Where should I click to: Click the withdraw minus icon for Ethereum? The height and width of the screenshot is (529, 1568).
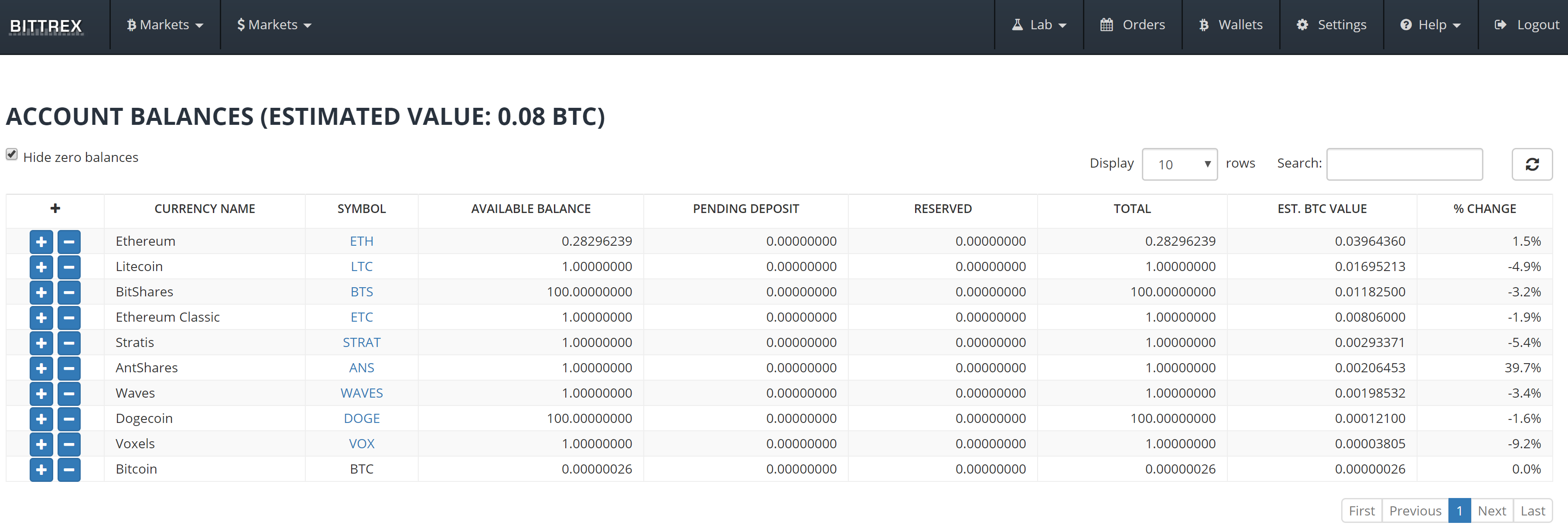[69, 242]
